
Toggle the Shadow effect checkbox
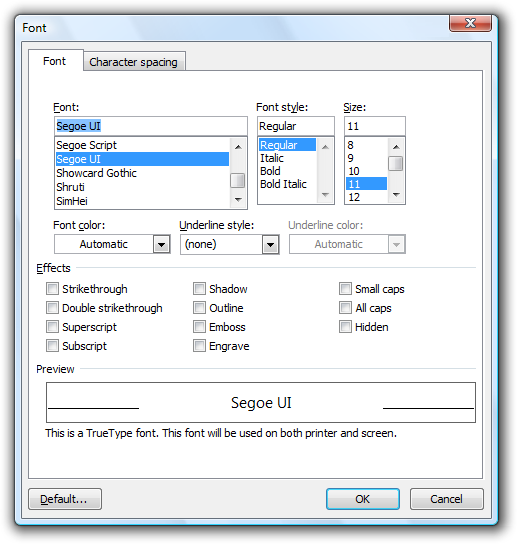click(x=200, y=288)
